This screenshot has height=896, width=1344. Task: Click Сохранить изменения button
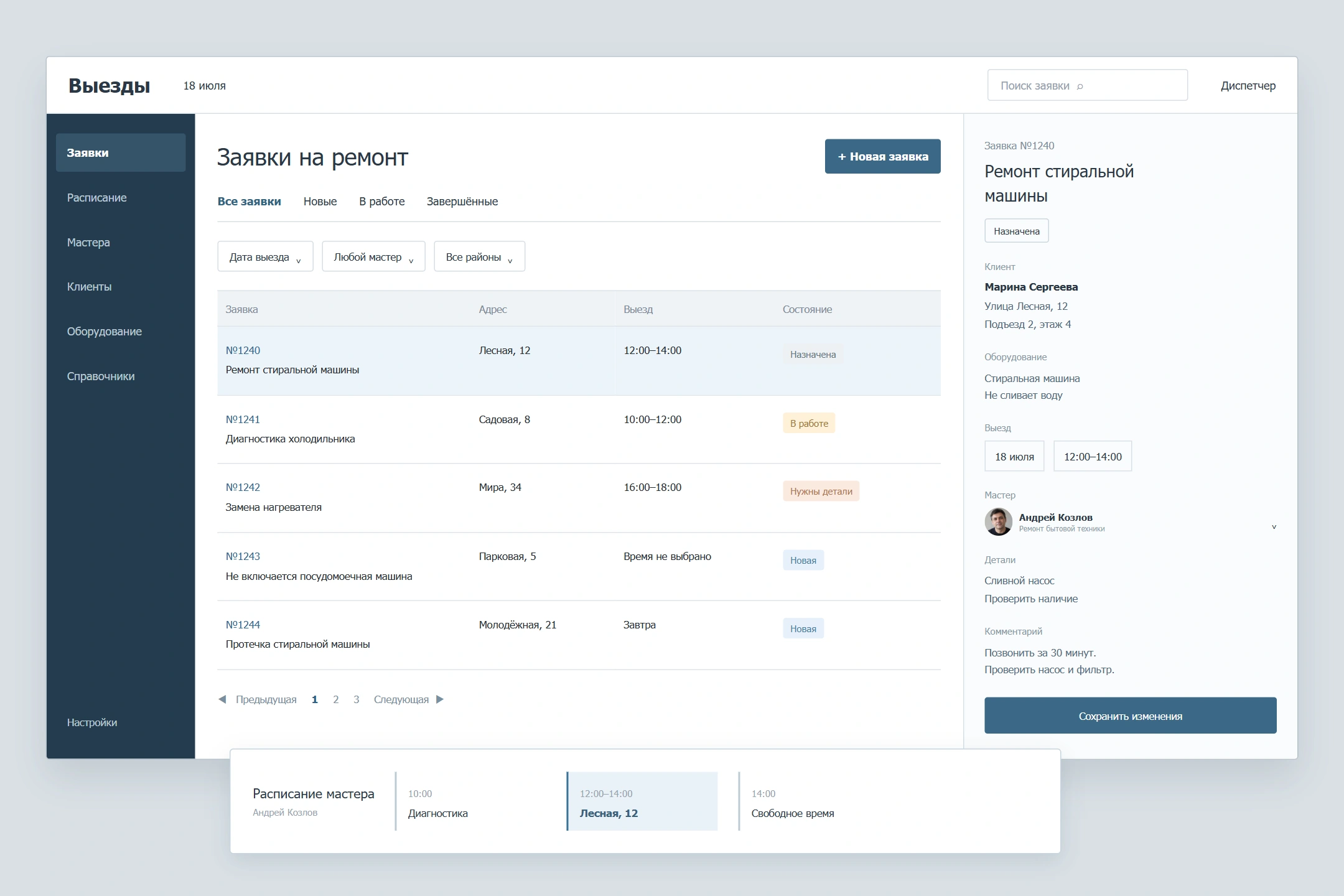[1130, 716]
